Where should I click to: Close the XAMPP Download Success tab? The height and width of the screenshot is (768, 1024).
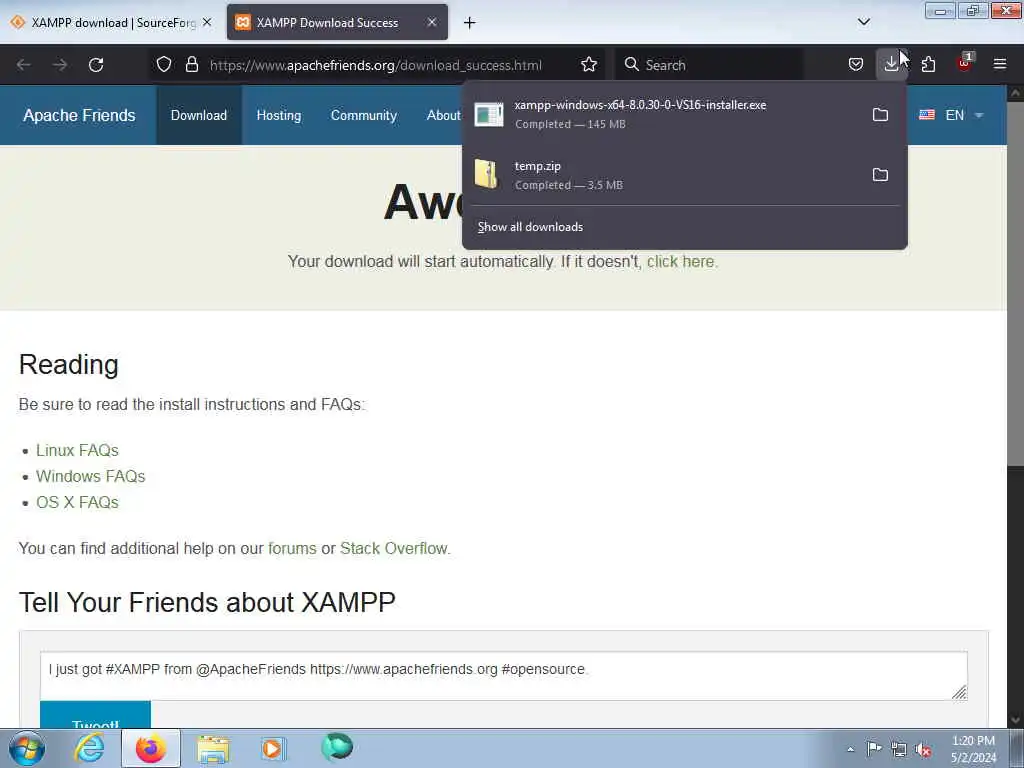432,22
